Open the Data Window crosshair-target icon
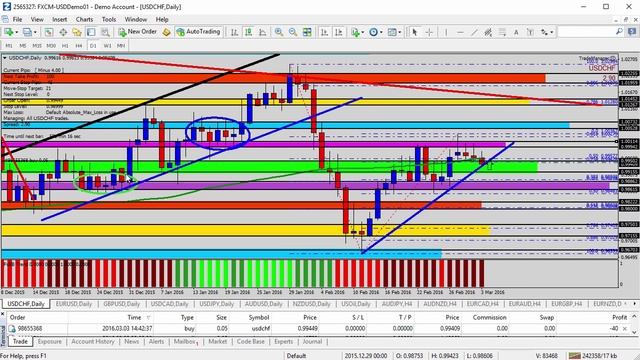 [63, 32]
